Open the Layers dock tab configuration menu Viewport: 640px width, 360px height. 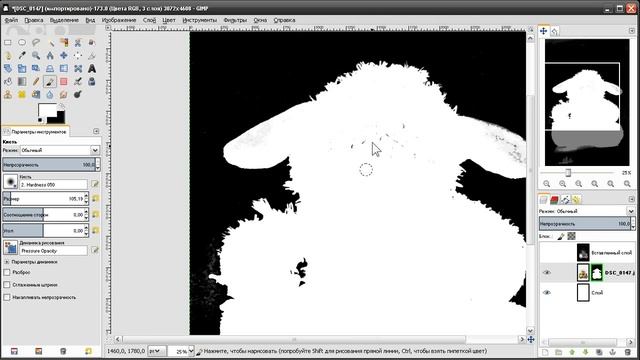631,199
